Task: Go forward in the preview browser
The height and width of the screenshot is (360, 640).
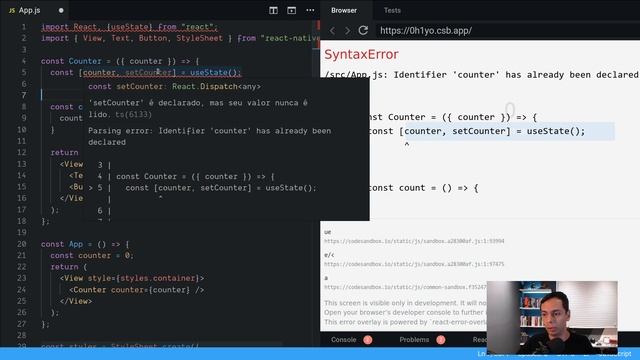Action: (347, 31)
